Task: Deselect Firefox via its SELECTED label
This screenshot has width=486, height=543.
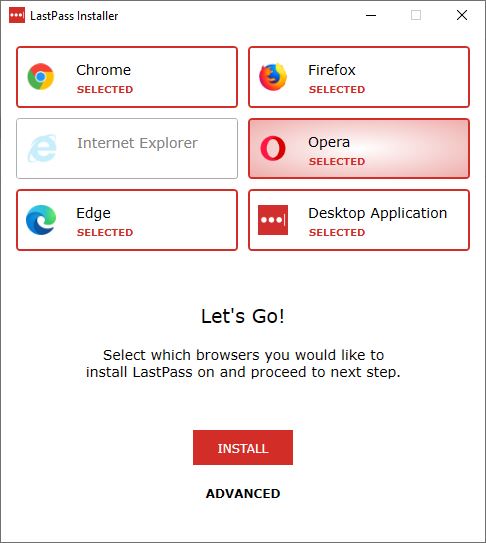Action: 337,89
